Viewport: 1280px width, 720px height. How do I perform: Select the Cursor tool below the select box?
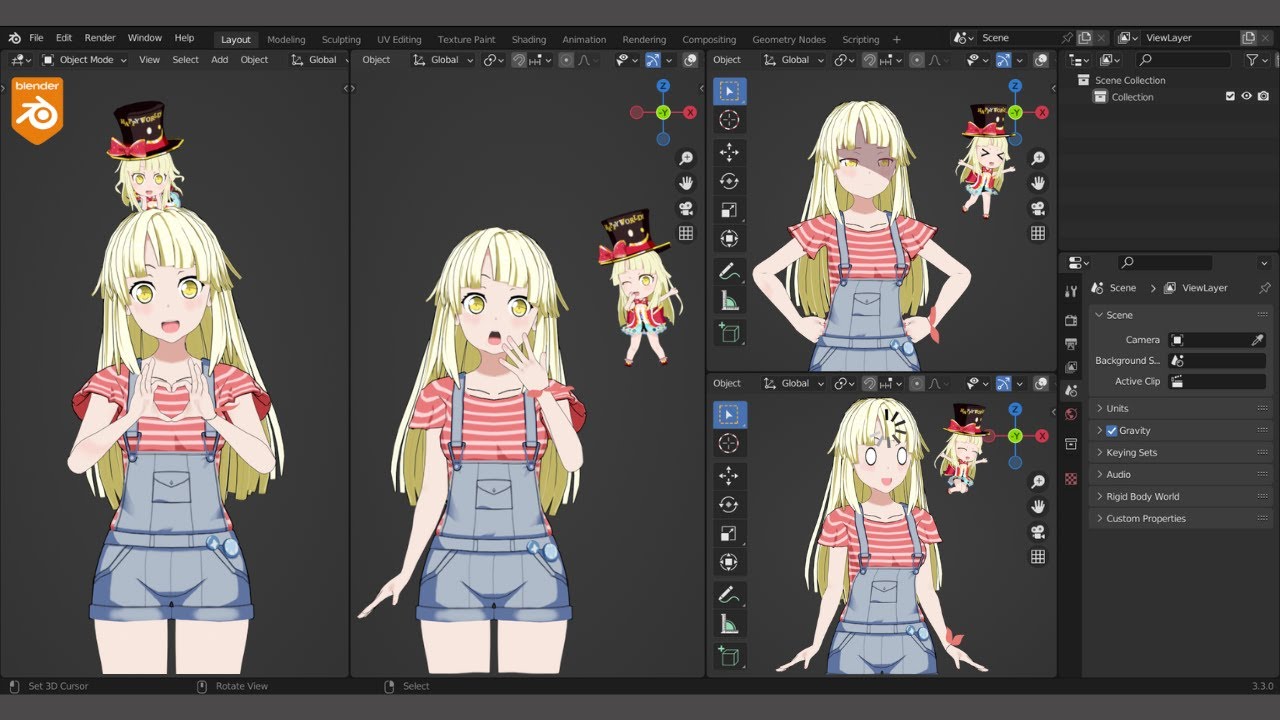coord(729,118)
